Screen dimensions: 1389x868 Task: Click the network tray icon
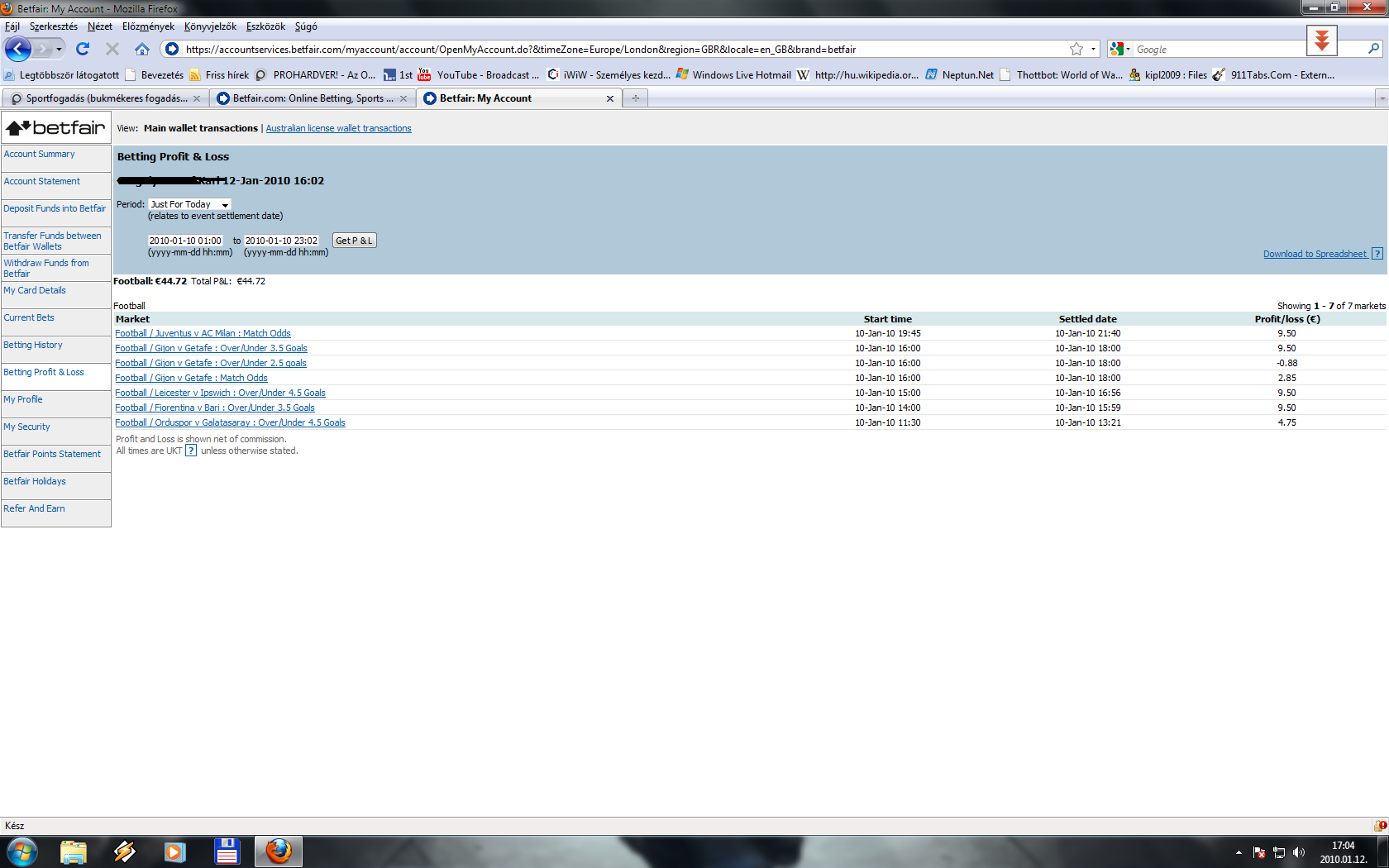[1279, 852]
